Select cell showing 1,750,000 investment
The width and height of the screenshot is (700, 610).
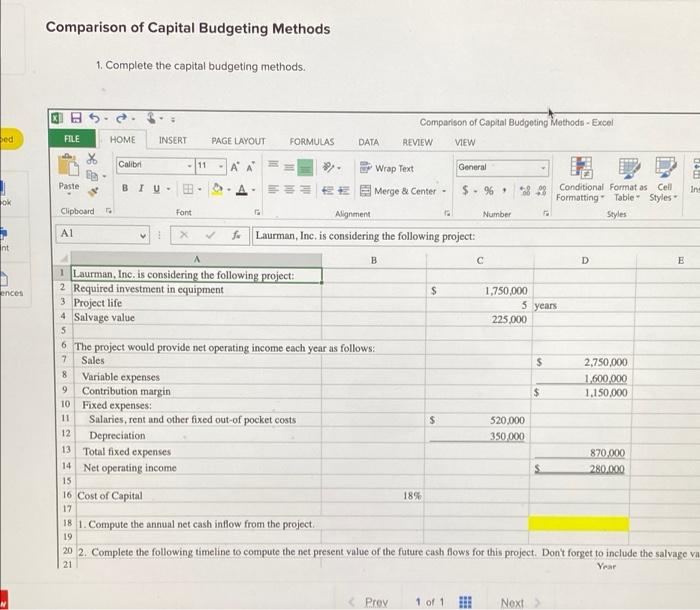(480, 291)
